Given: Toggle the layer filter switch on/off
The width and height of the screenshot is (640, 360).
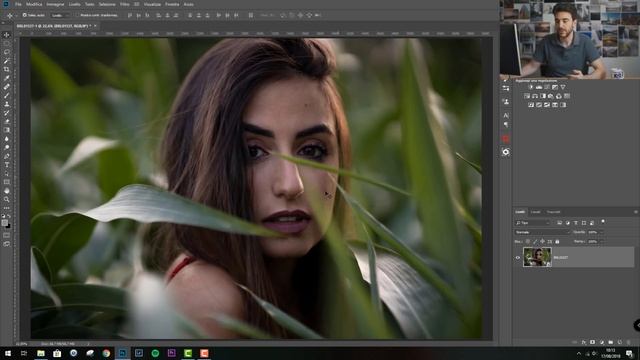Looking at the screenshot, I should point(603,222).
